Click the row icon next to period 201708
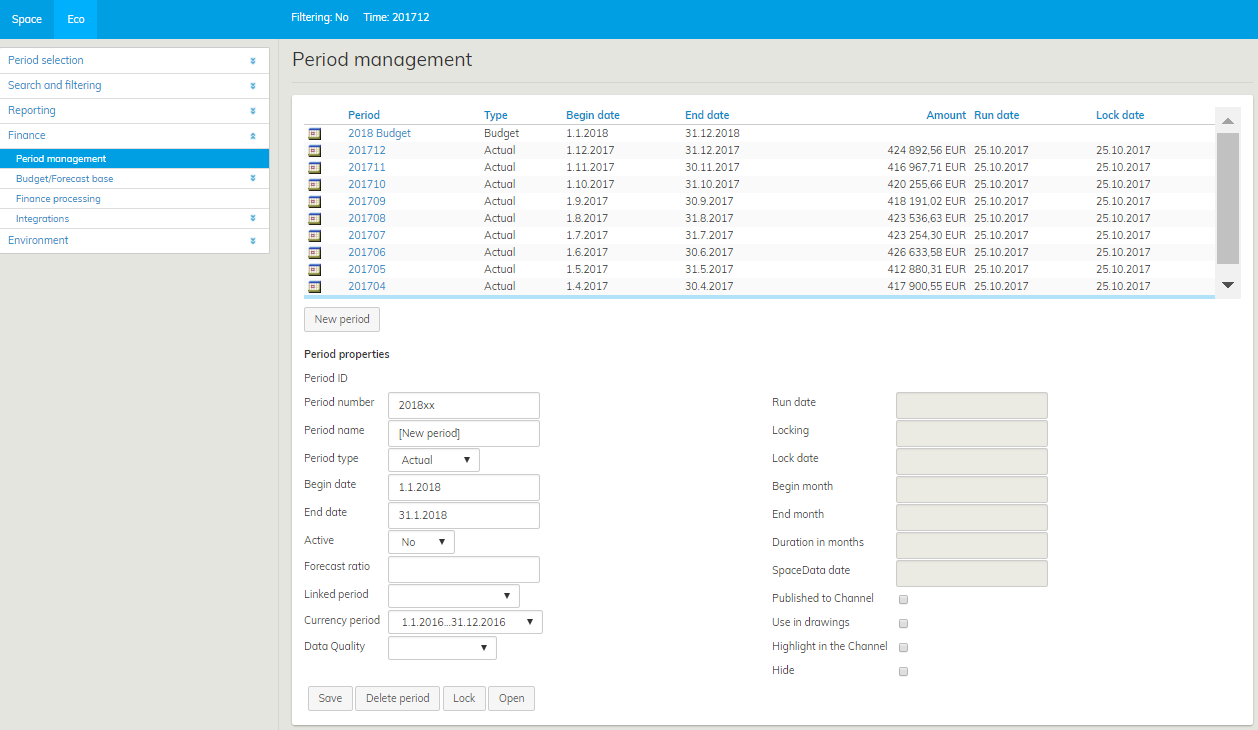The height and width of the screenshot is (730, 1258). pos(315,218)
